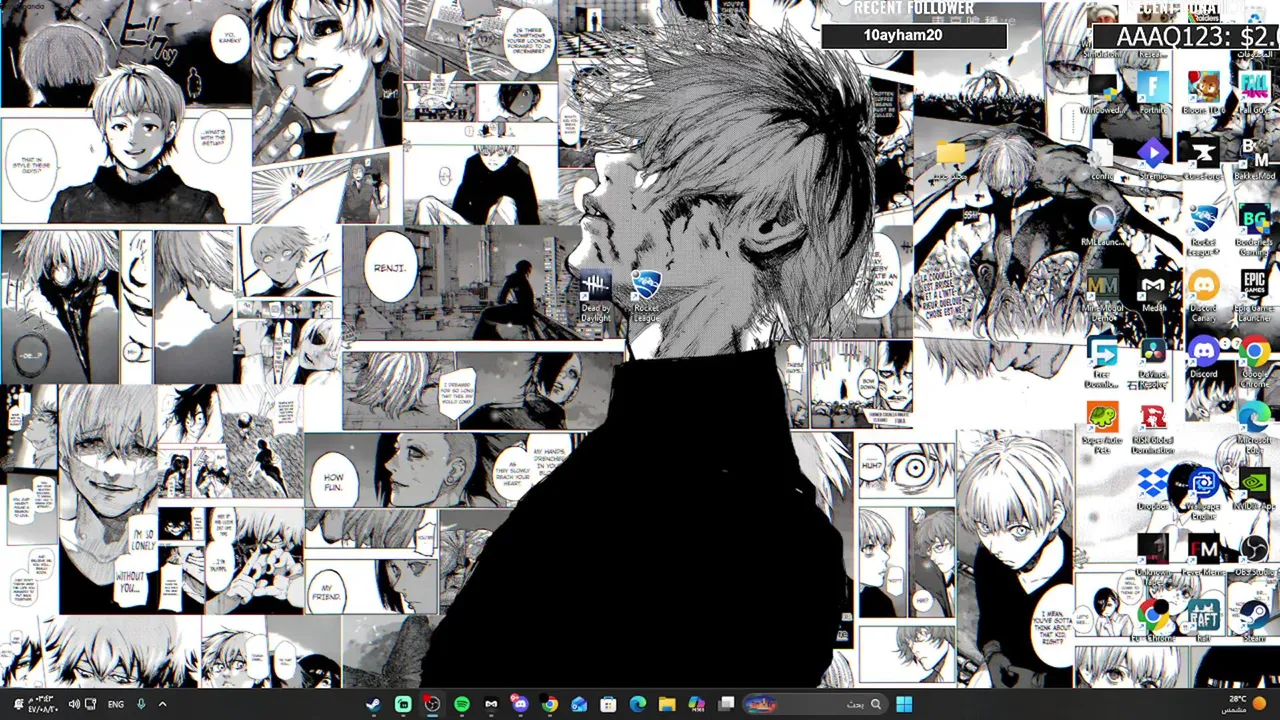Open the NVIDIA App desktop shortcut
Screen dimensions: 1280x720
(1254, 490)
